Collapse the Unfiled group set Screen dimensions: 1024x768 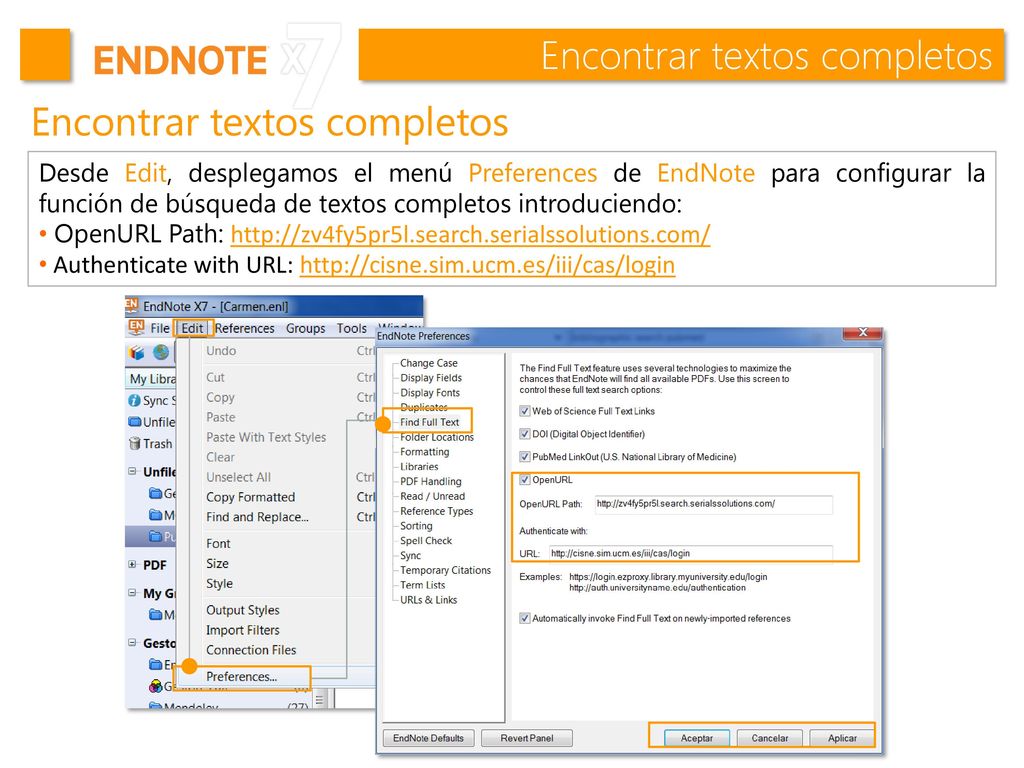point(133,471)
